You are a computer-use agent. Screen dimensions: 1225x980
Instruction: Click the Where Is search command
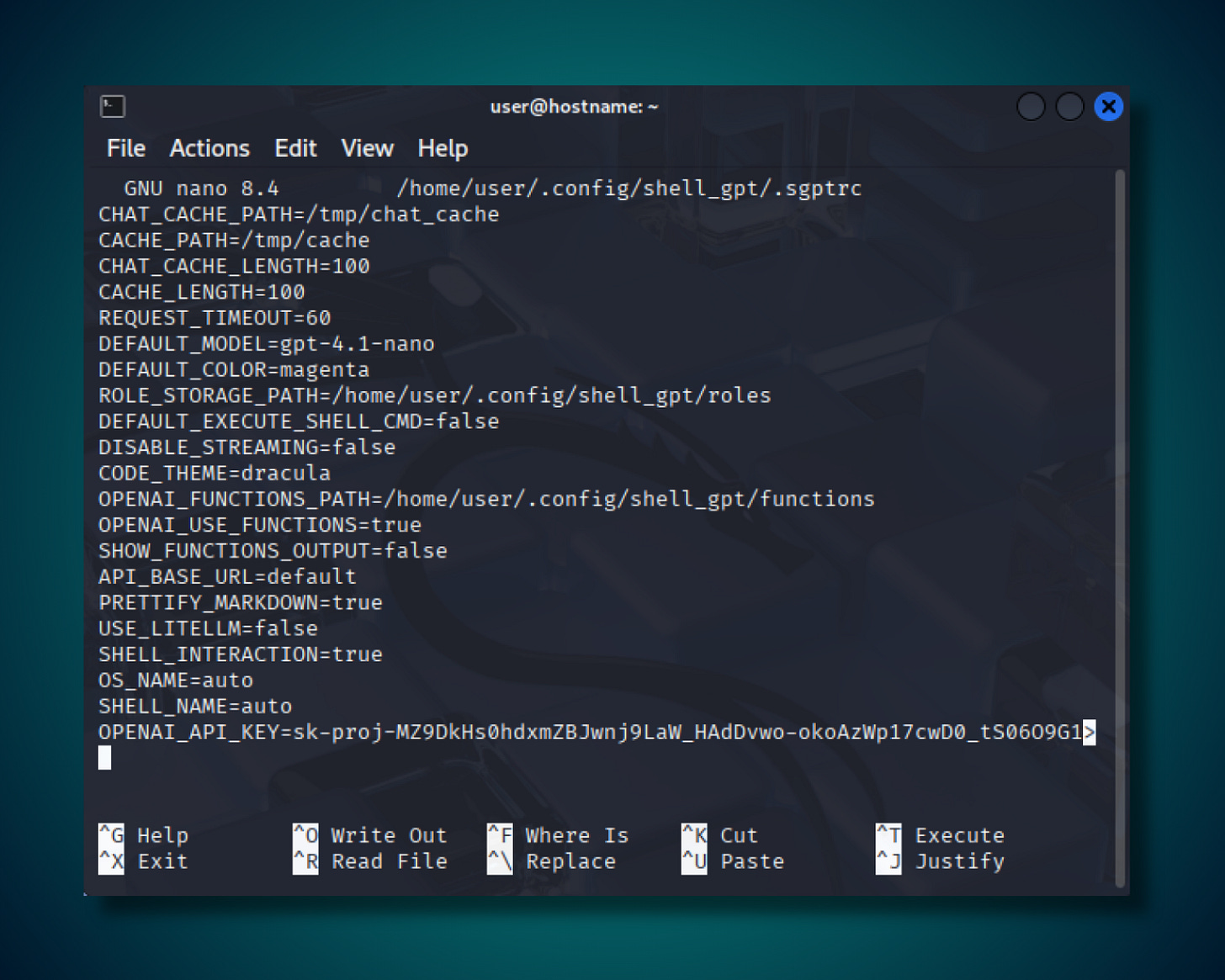pyautogui.click(x=576, y=835)
